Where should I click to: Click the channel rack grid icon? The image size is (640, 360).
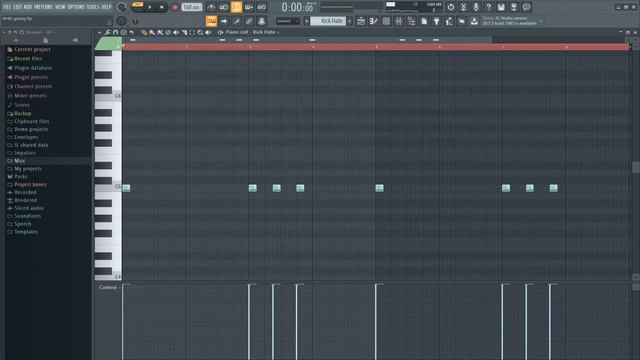386,21
